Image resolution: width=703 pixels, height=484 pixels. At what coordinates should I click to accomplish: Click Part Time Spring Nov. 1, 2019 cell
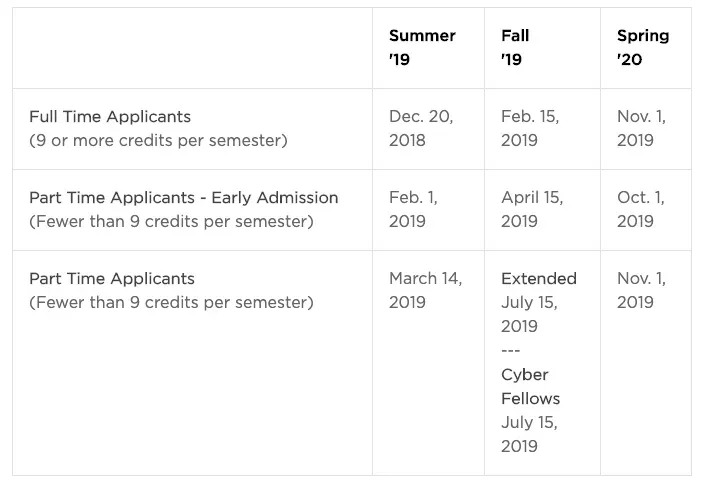641,290
